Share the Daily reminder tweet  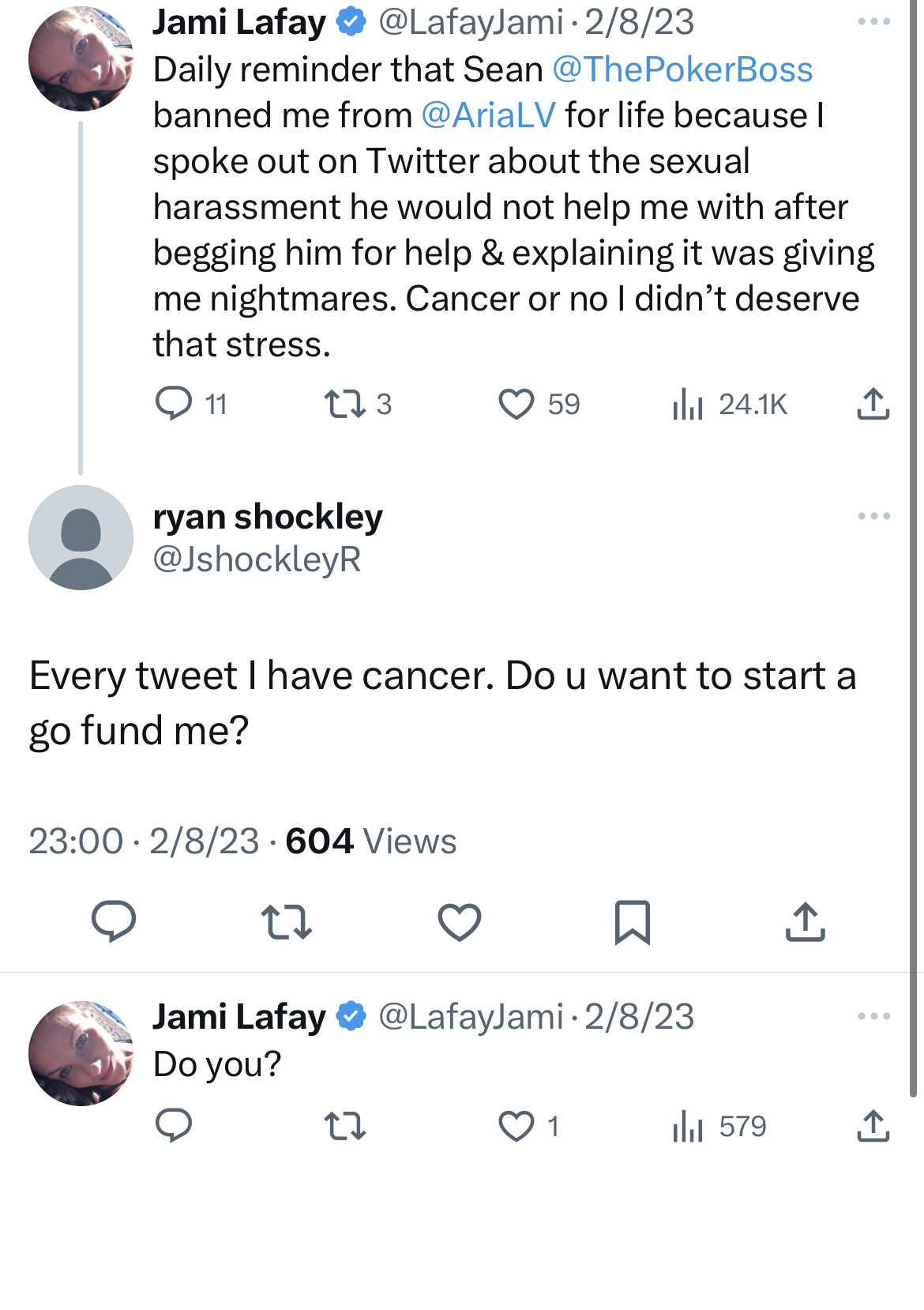point(873,404)
